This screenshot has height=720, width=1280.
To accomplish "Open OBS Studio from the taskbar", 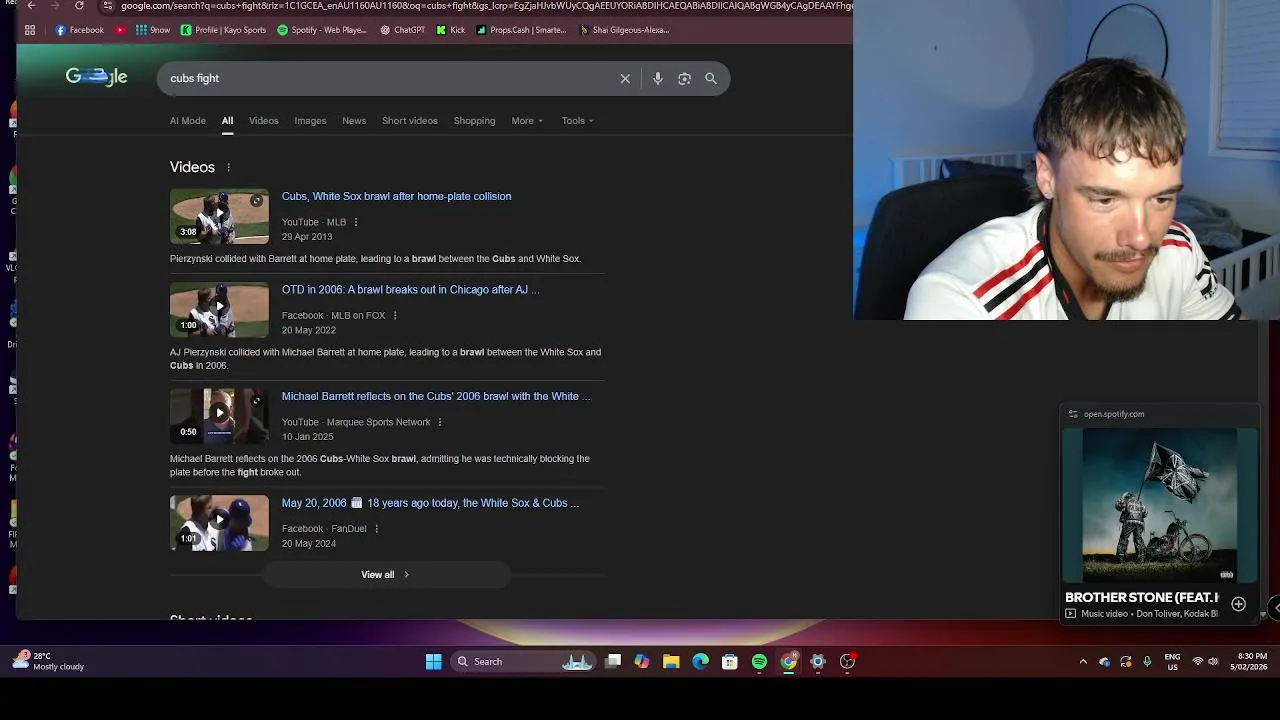I will (x=847, y=661).
